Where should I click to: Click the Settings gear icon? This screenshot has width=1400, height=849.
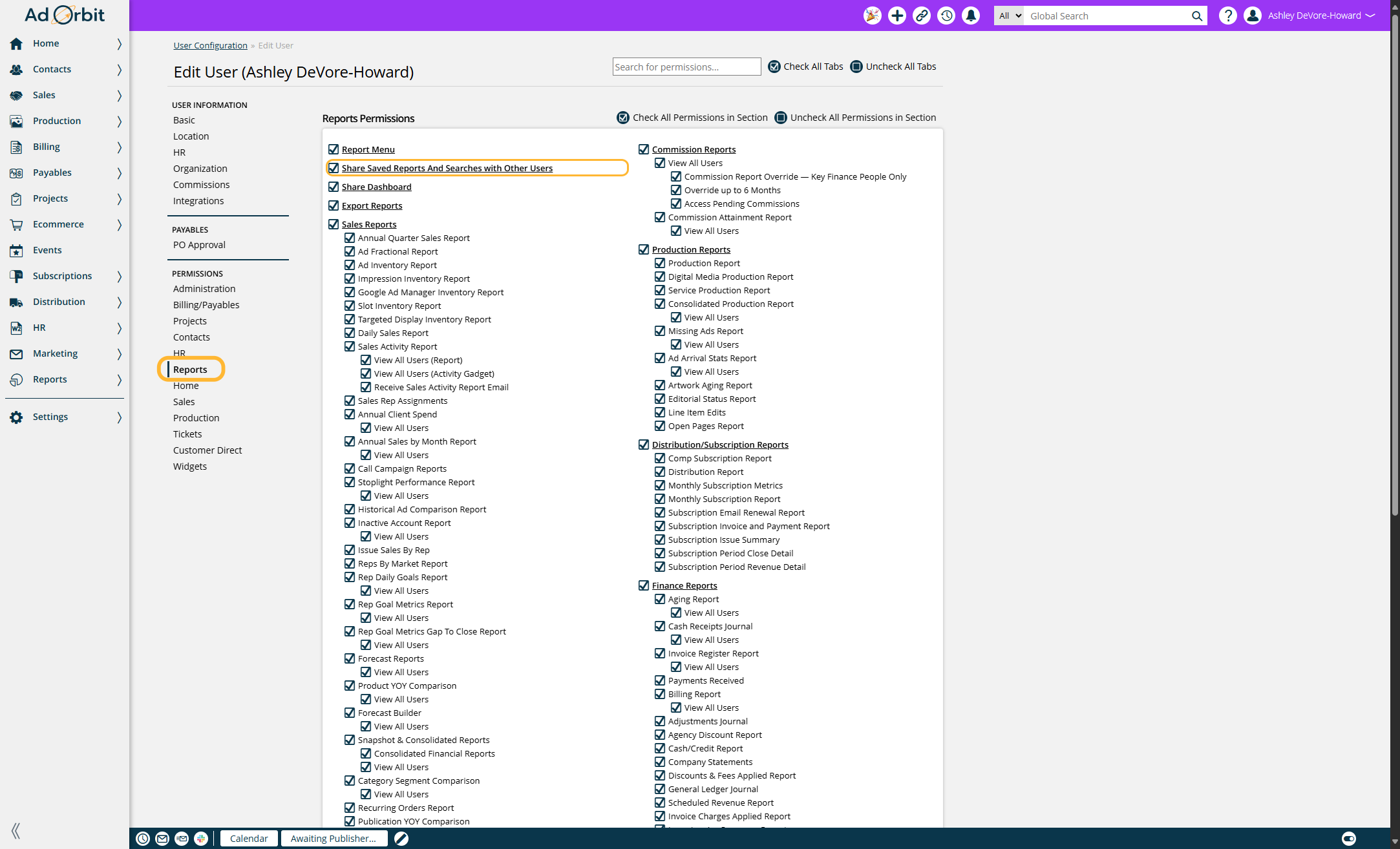tap(16, 417)
